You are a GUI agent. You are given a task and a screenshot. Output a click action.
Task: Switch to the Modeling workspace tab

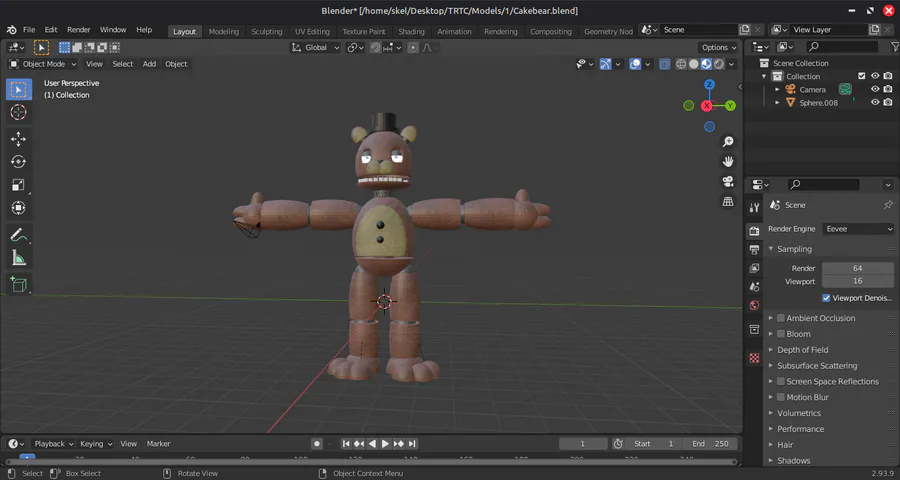tap(223, 32)
